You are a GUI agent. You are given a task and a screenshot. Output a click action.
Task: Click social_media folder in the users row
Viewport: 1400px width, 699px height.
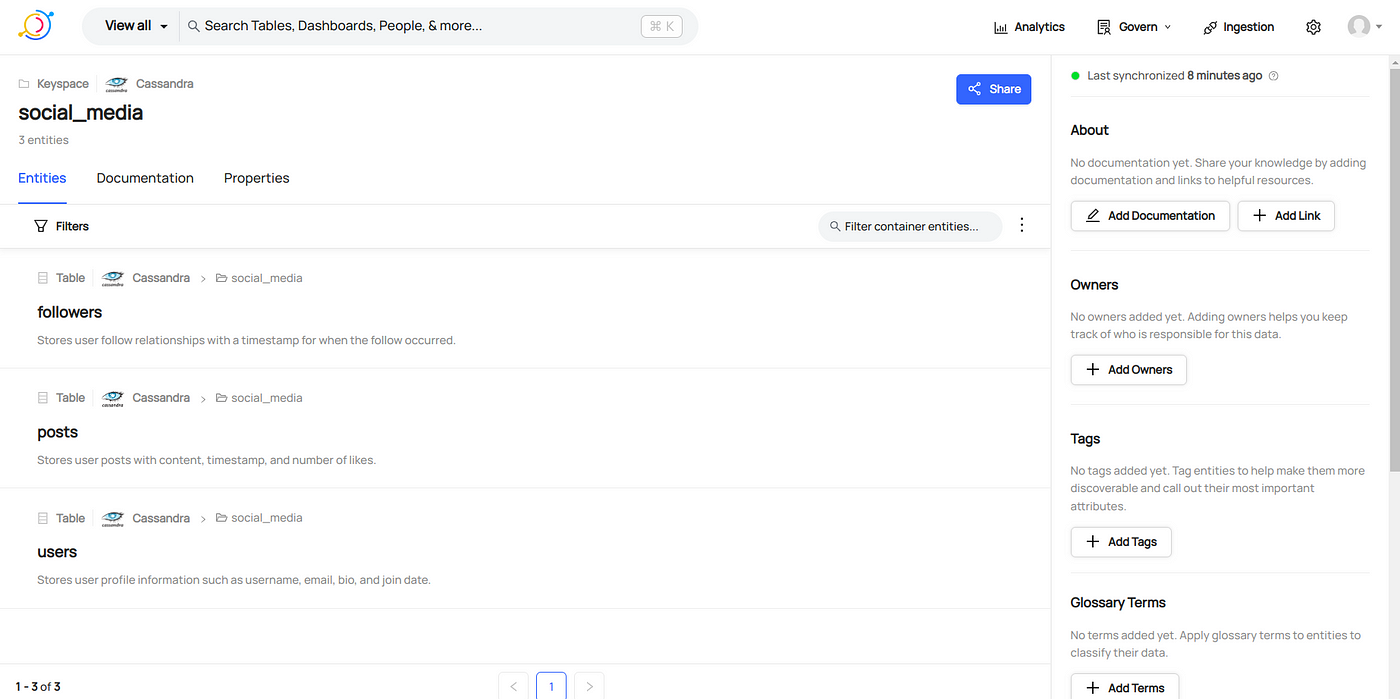[259, 518]
